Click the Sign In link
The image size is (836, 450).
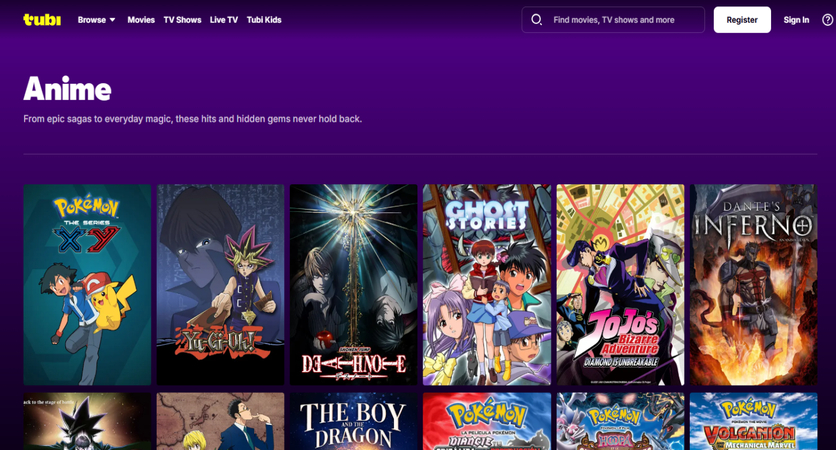coord(796,20)
